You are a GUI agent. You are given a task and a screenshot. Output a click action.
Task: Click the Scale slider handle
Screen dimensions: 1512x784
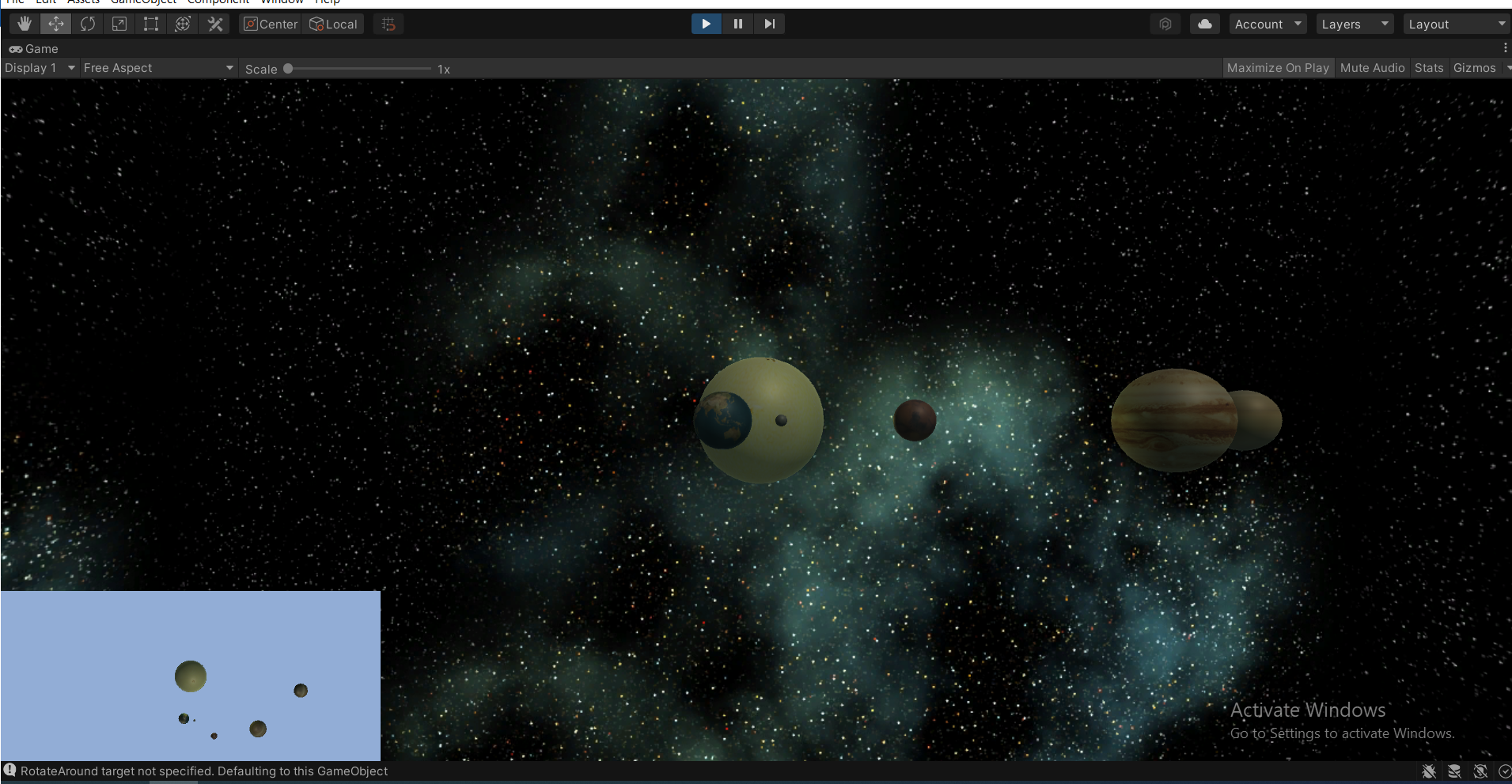click(x=288, y=69)
